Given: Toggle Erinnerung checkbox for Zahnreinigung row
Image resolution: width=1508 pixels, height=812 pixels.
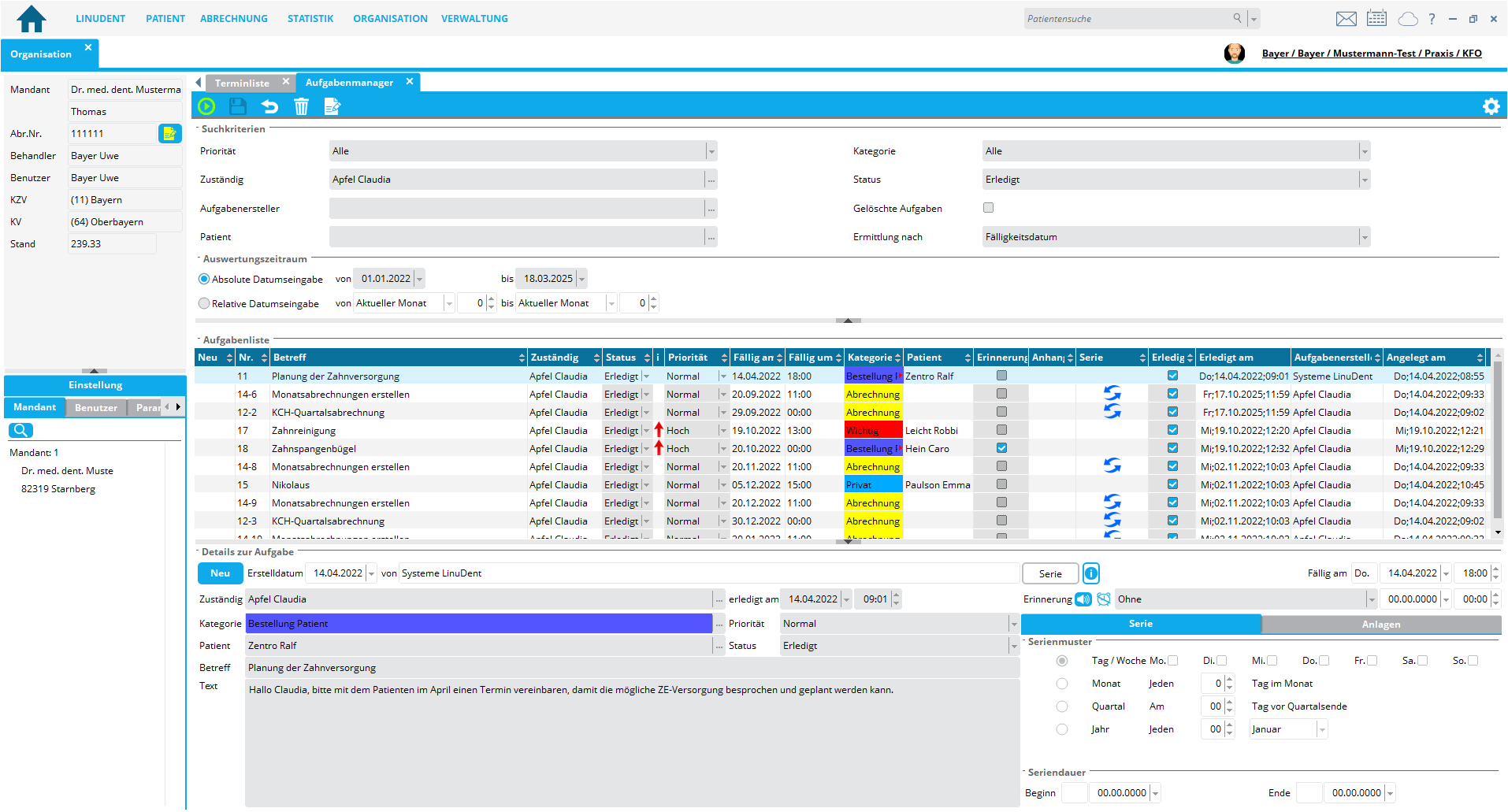Looking at the screenshot, I should pyautogui.click(x=1001, y=430).
